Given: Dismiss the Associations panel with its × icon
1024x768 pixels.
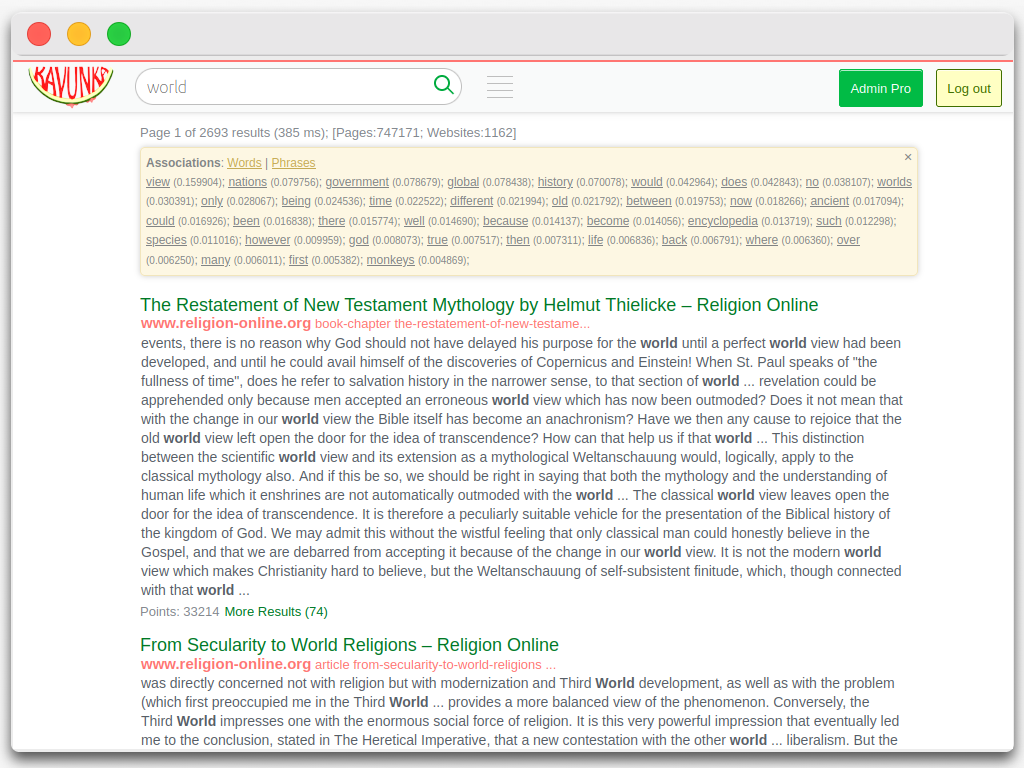Looking at the screenshot, I should [908, 157].
